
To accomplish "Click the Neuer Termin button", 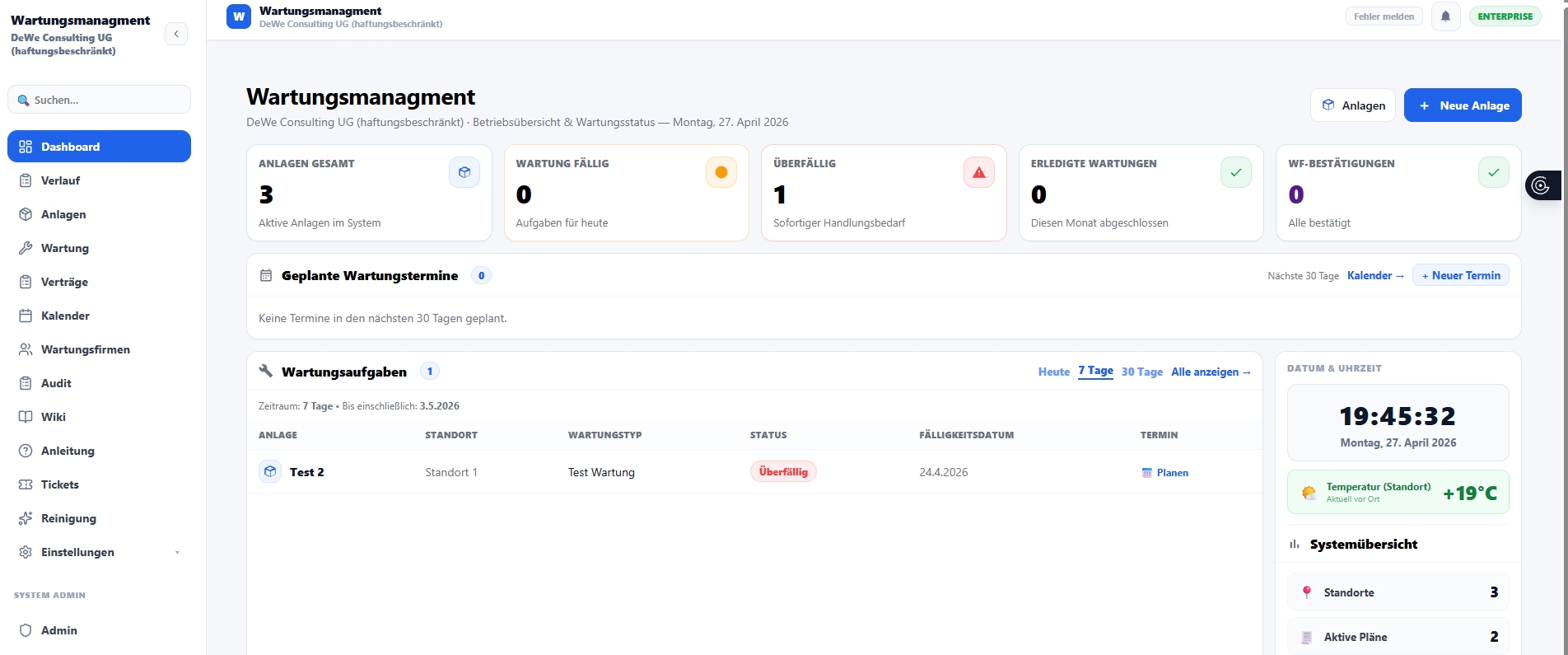I will click(x=1460, y=275).
